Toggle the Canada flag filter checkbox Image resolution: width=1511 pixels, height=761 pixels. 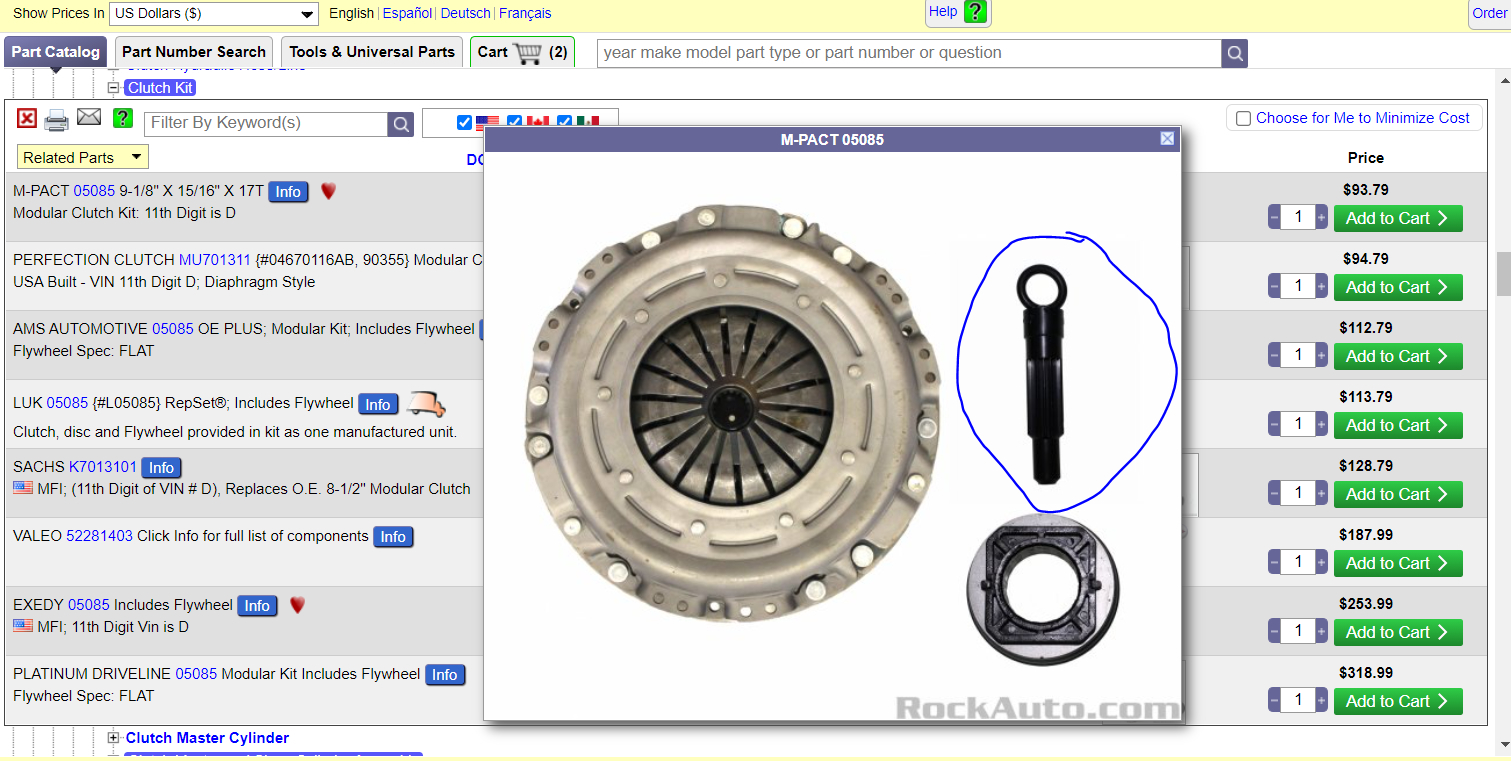point(514,122)
